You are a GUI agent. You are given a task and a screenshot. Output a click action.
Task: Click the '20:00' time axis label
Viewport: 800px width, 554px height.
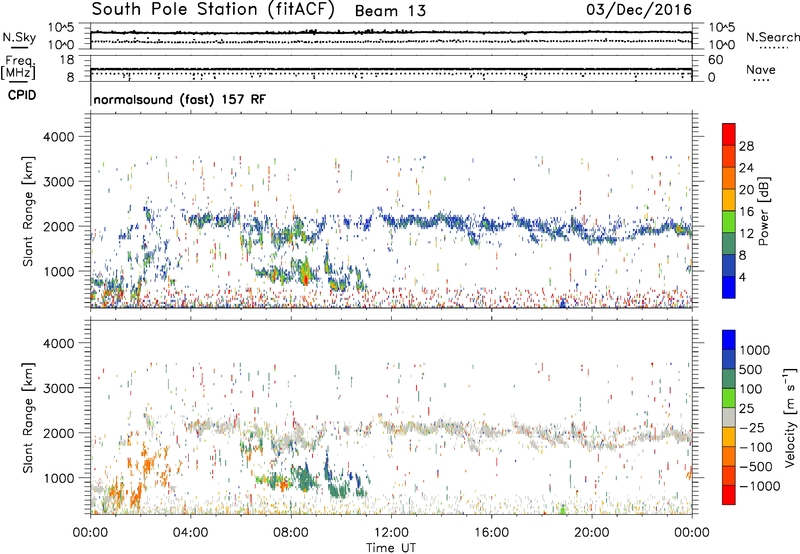(591, 533)
